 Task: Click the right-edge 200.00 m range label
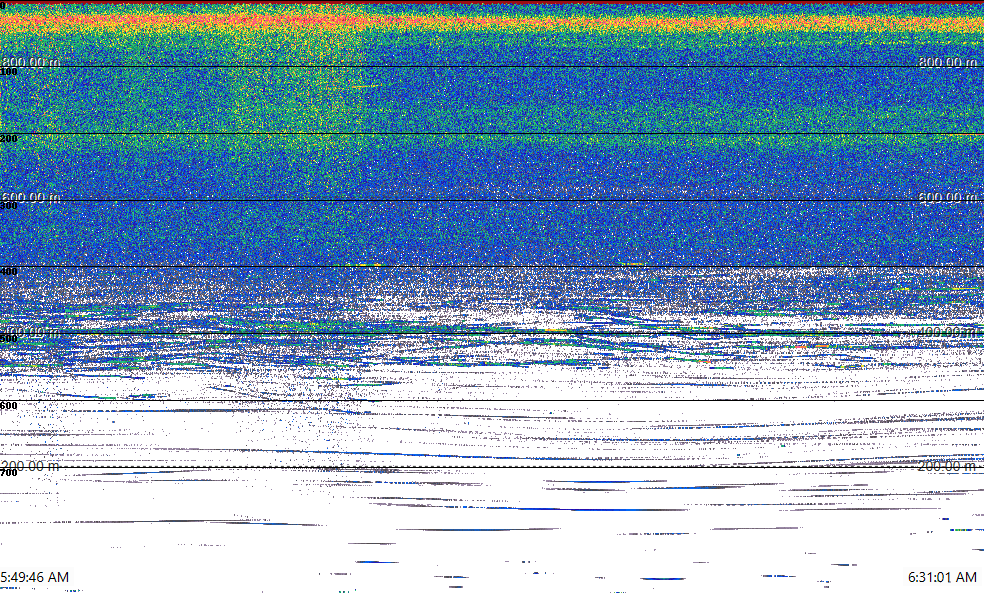point(948,466)
